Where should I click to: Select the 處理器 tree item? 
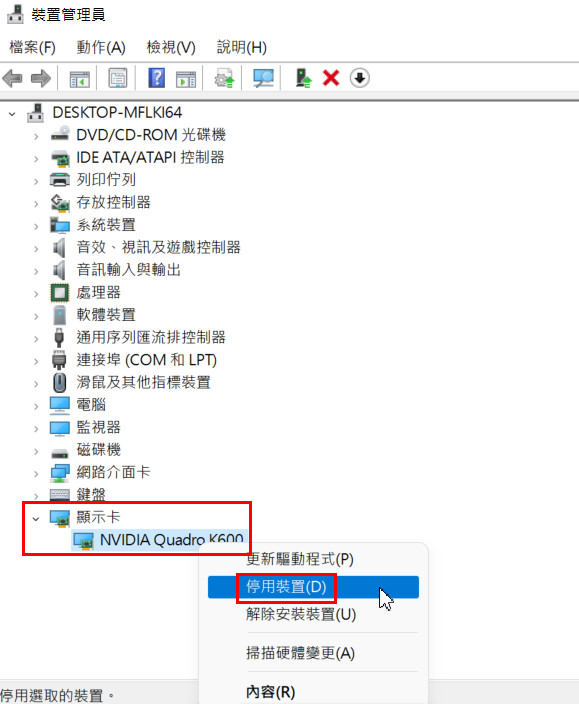click(x=98, y=293)
